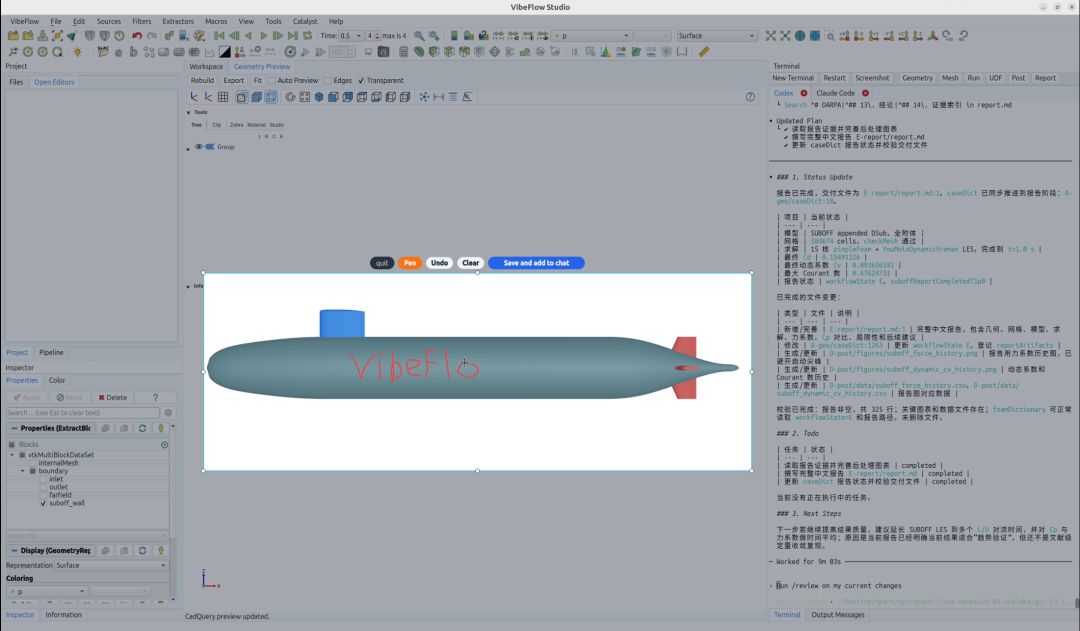Click the calculator filter icon

(x=404, y=52)
